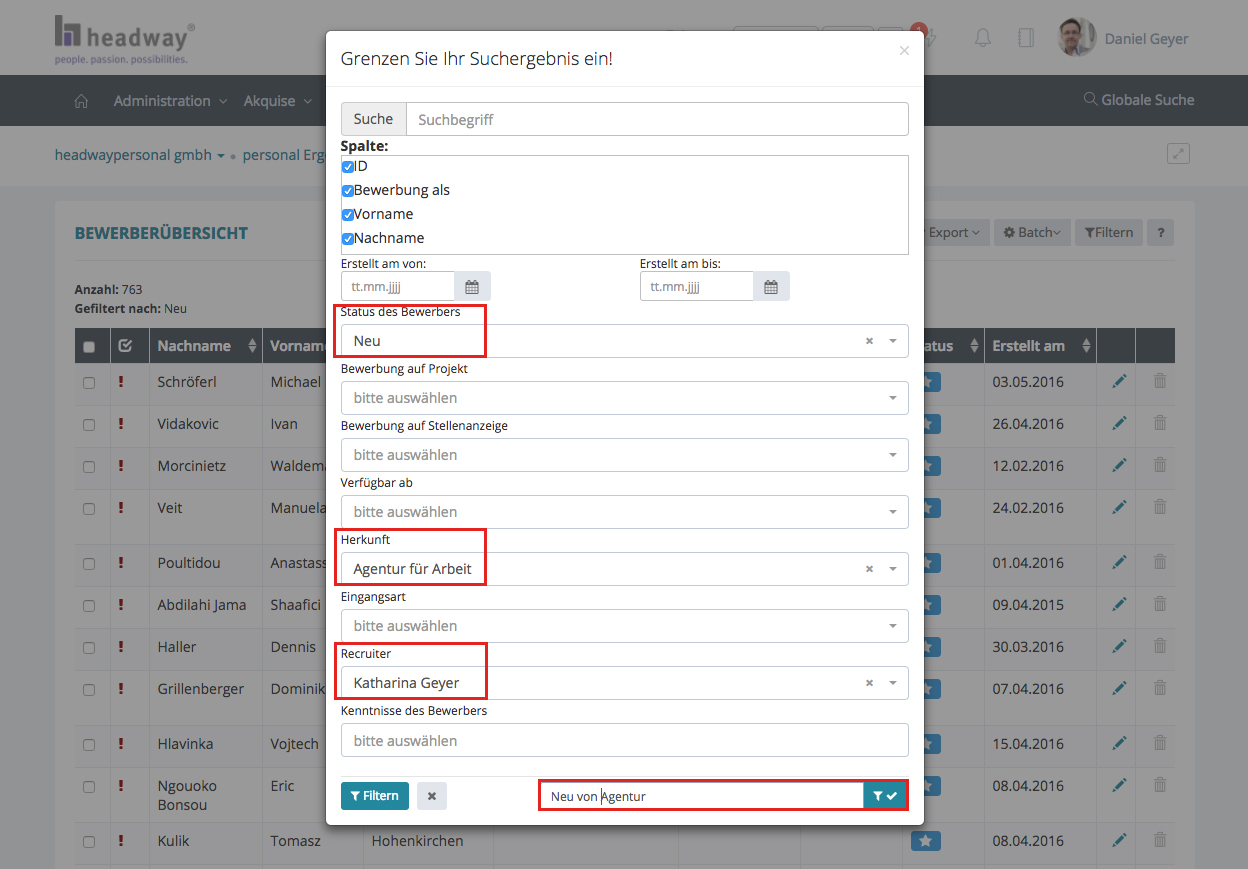Click the Suchbegriff search input field
The width and height of the screenshot is (1248, 869).
[656, 119]
